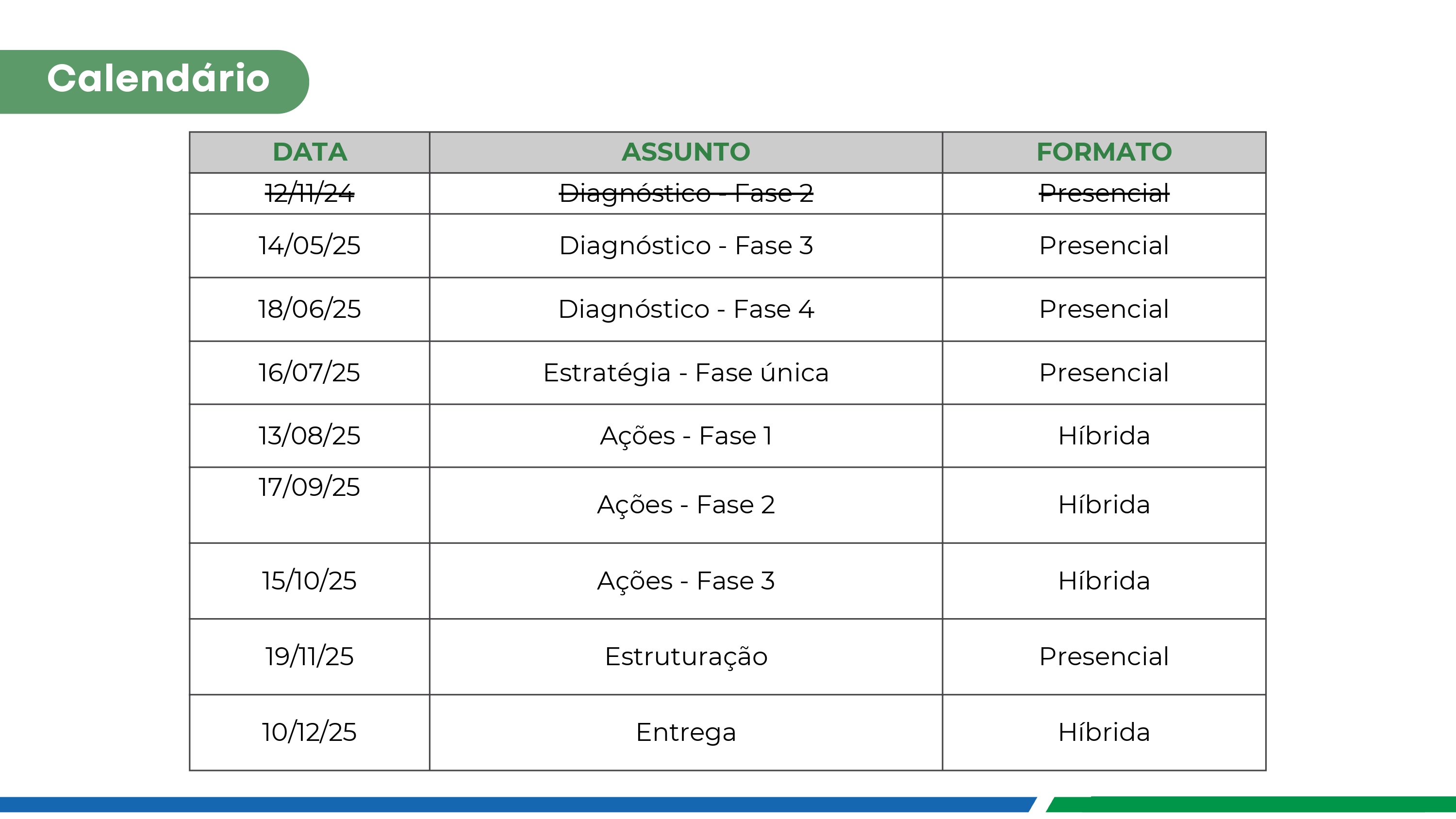Click the Estruturação subject cell
The width and height of the screenshot is (1456, 819).
tap(686, 657)
